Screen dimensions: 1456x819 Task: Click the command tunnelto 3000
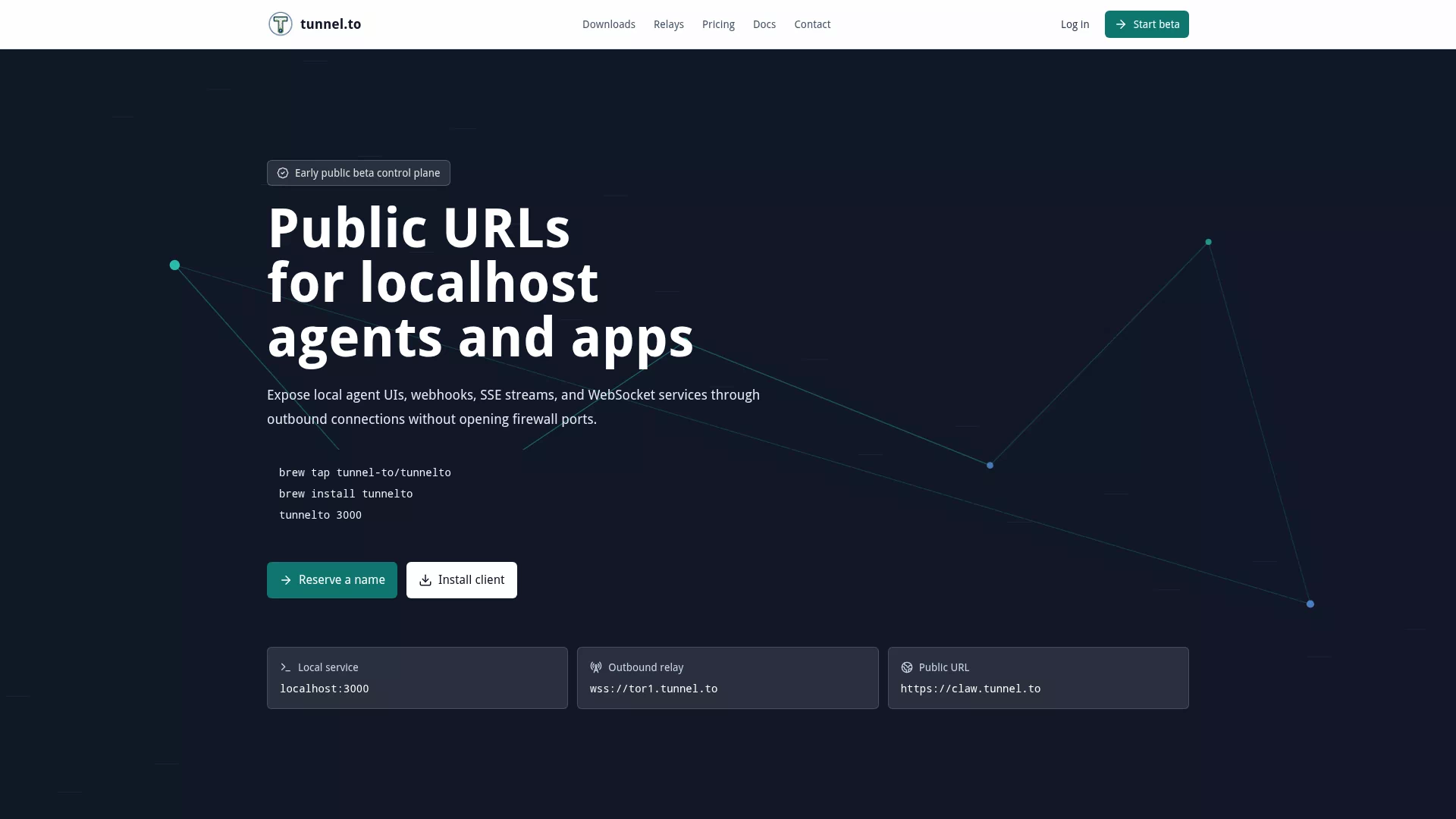(x=320, y=515)
